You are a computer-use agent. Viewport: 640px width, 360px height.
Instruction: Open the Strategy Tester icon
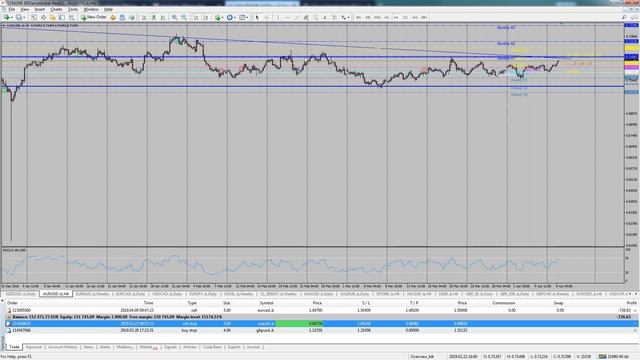click(x=71, y=18)
